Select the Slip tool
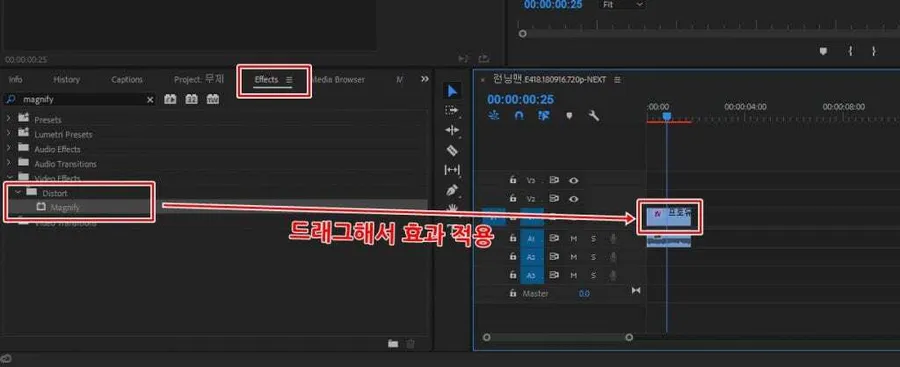This screenshot has width=900, height=367. click(452, 170)
